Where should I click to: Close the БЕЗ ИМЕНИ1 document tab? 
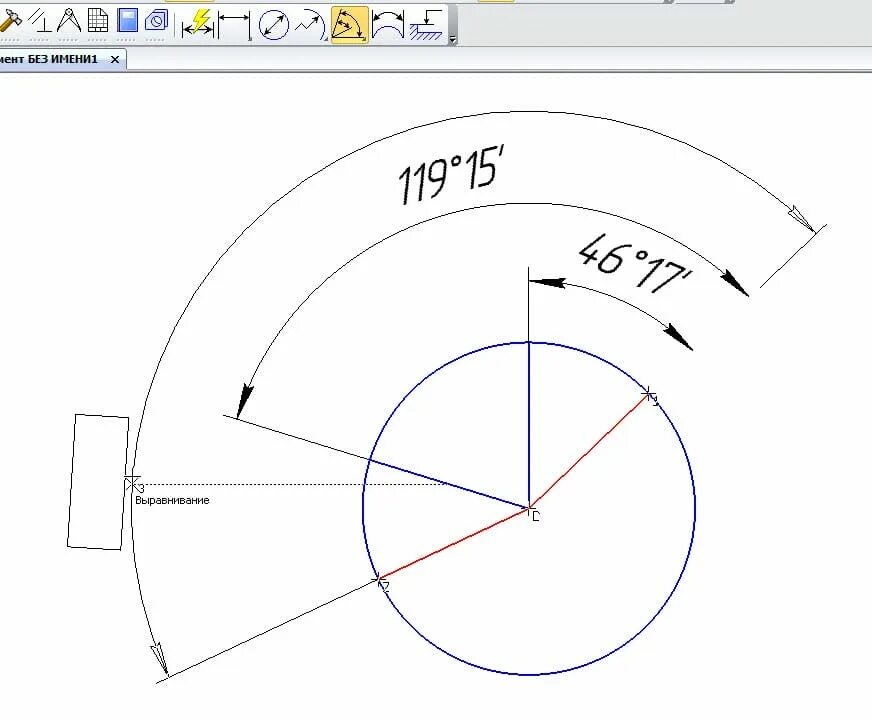(x=115, y=60)
